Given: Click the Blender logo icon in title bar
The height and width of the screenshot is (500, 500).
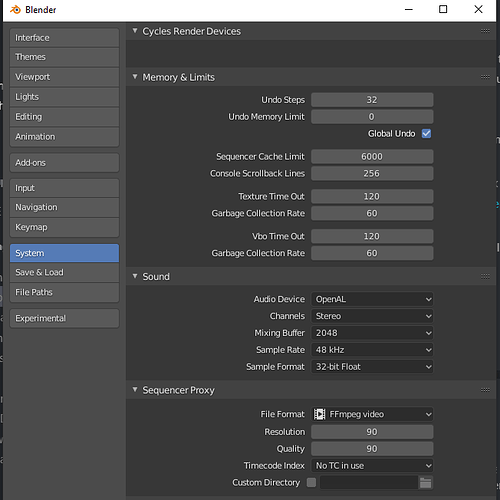Looking at the screenshot, I should click(x=15, y=10).
